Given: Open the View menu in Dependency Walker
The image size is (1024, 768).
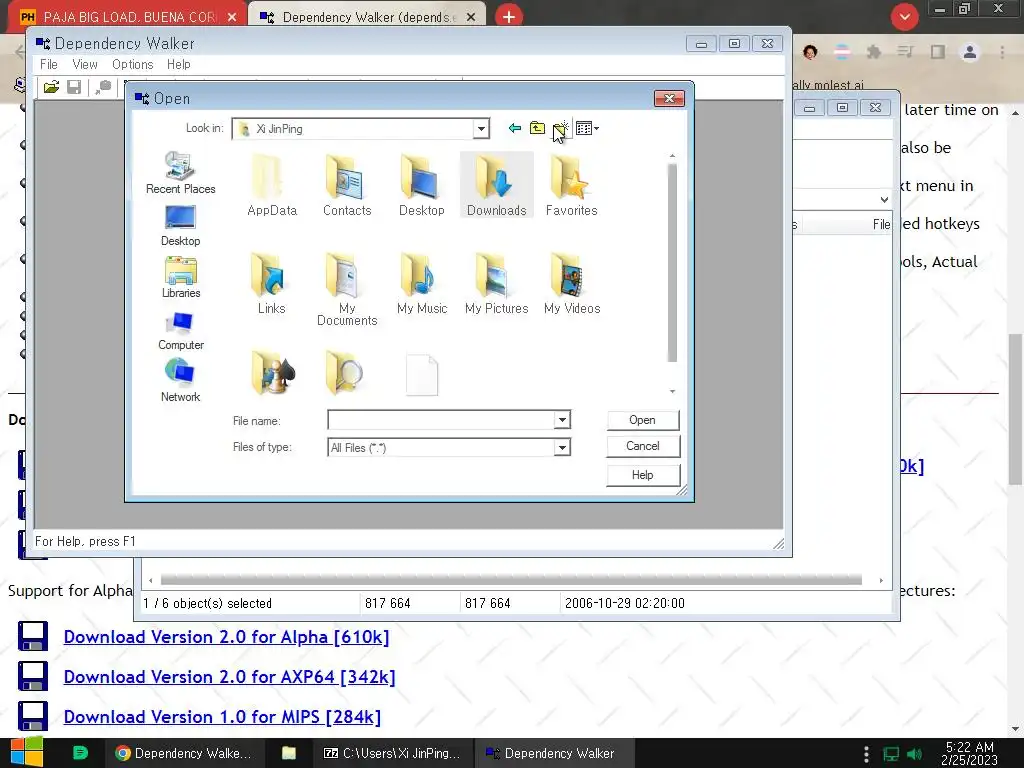Looking at the screenshot, I should point(85,64).
